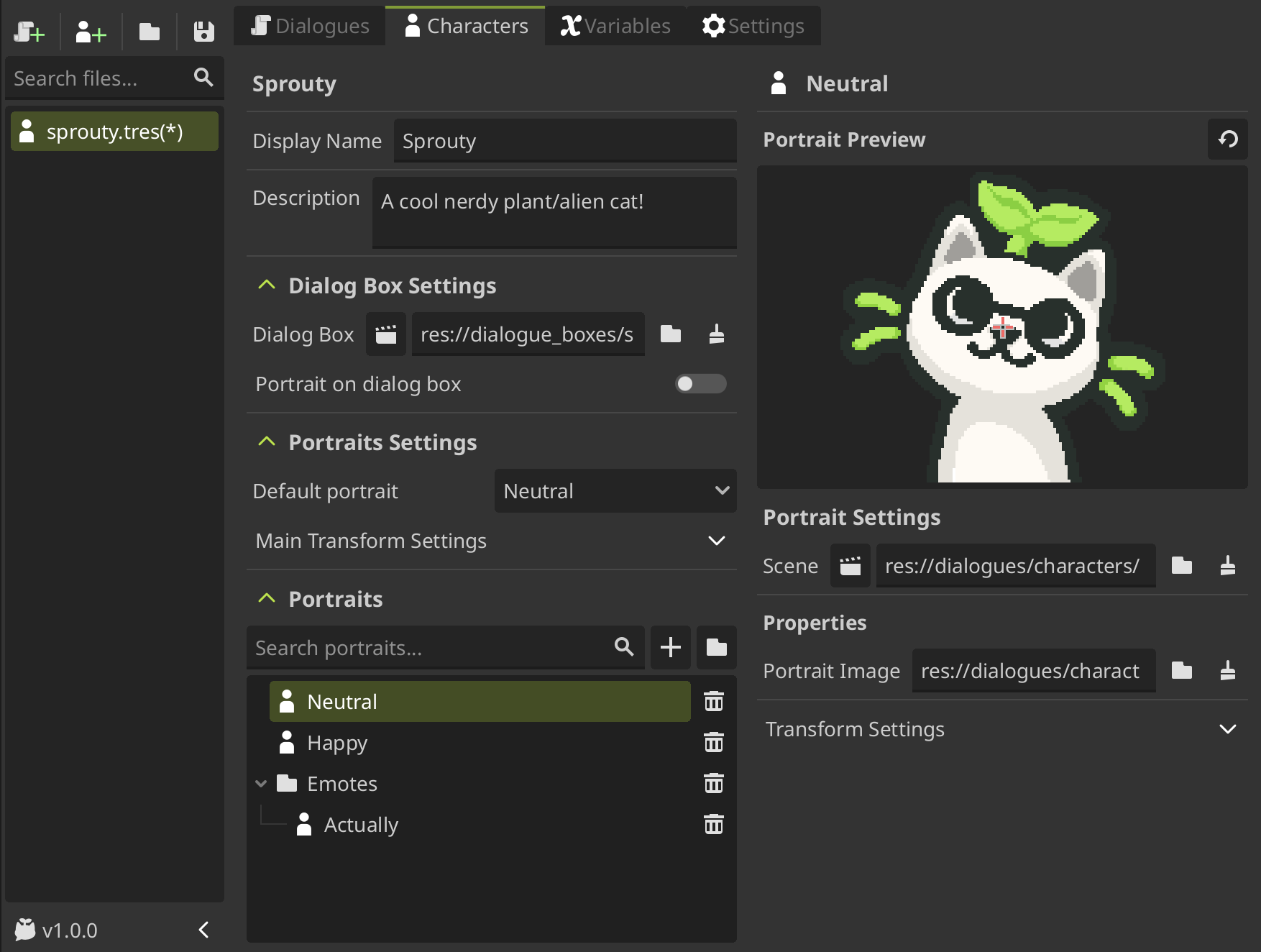Click the new dialogue file icon

click(29, 32)
